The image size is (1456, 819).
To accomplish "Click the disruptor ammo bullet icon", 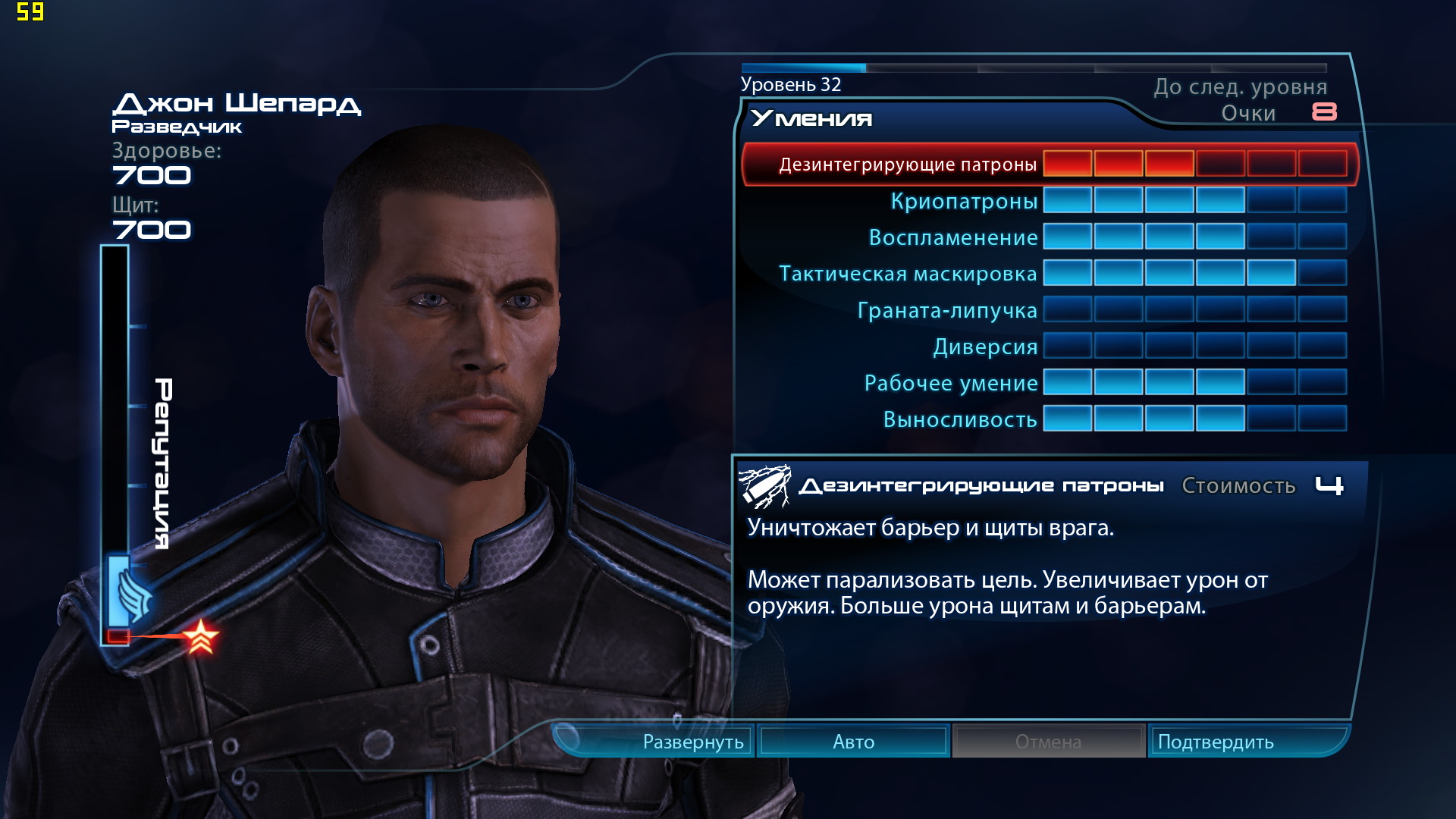I will (x=764, y=485).
